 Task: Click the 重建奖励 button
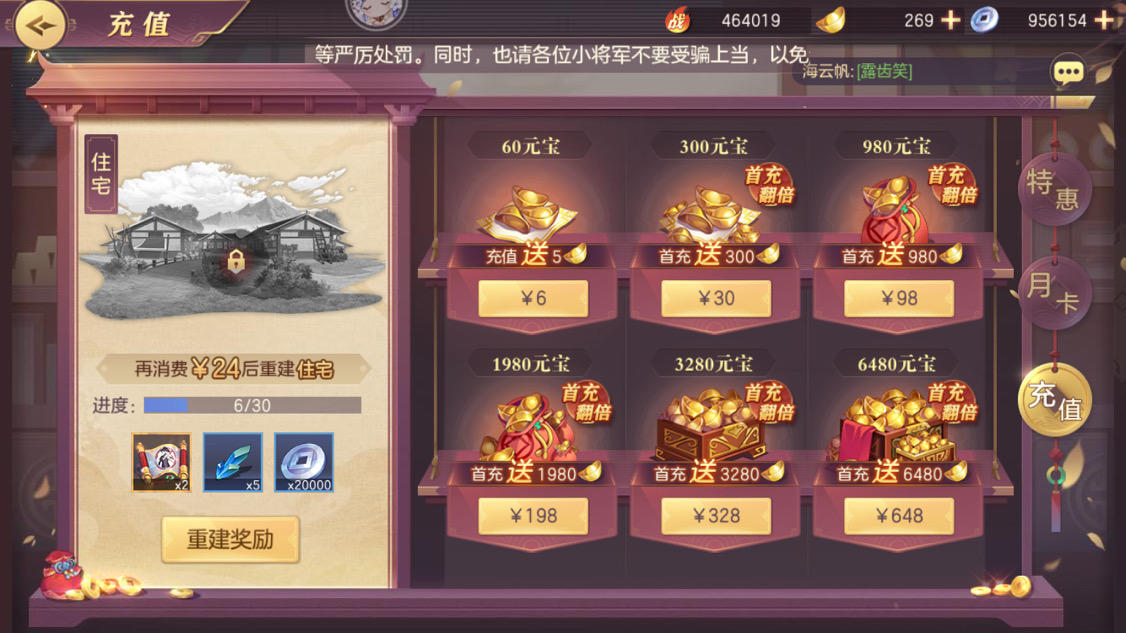[231, 539]
